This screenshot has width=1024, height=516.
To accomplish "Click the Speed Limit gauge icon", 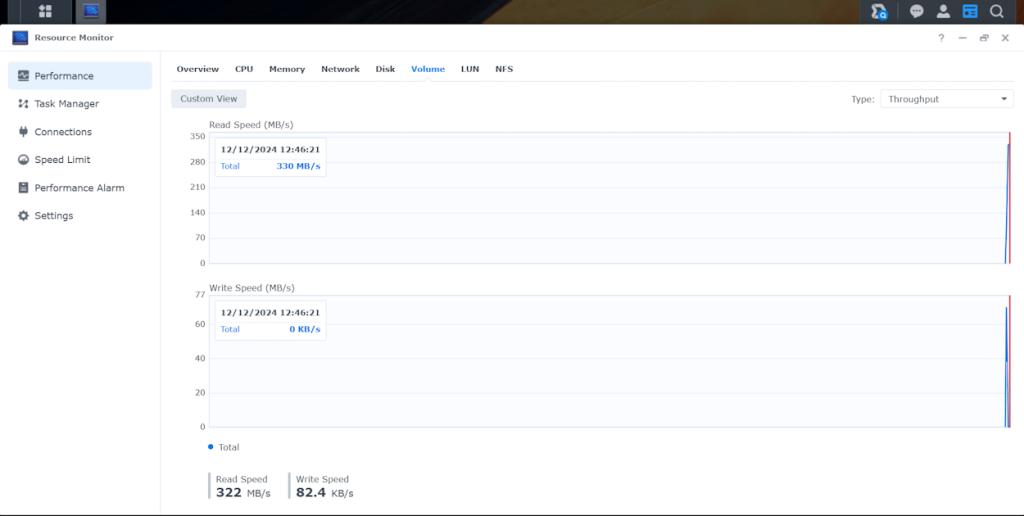I will 24,159.
